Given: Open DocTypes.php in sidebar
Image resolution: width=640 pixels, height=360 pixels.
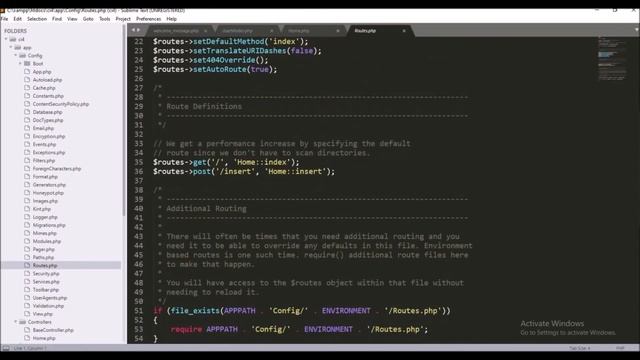Looking at the screenshot, I should coord(48,120).
